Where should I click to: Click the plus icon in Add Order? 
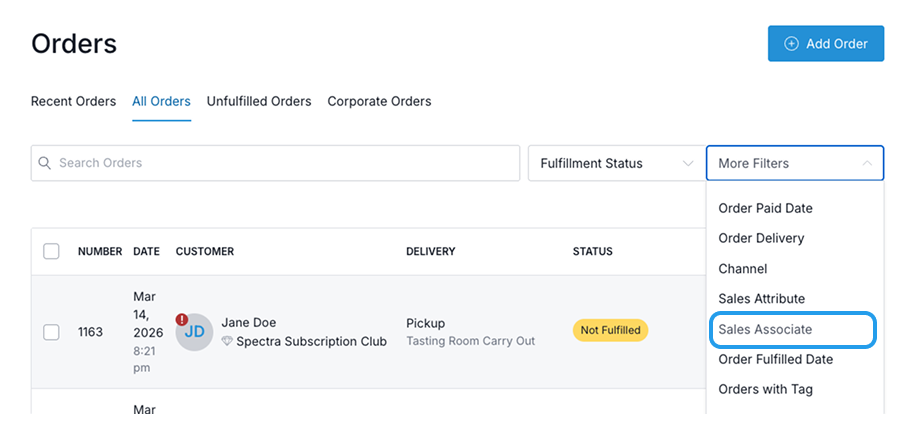791,44
